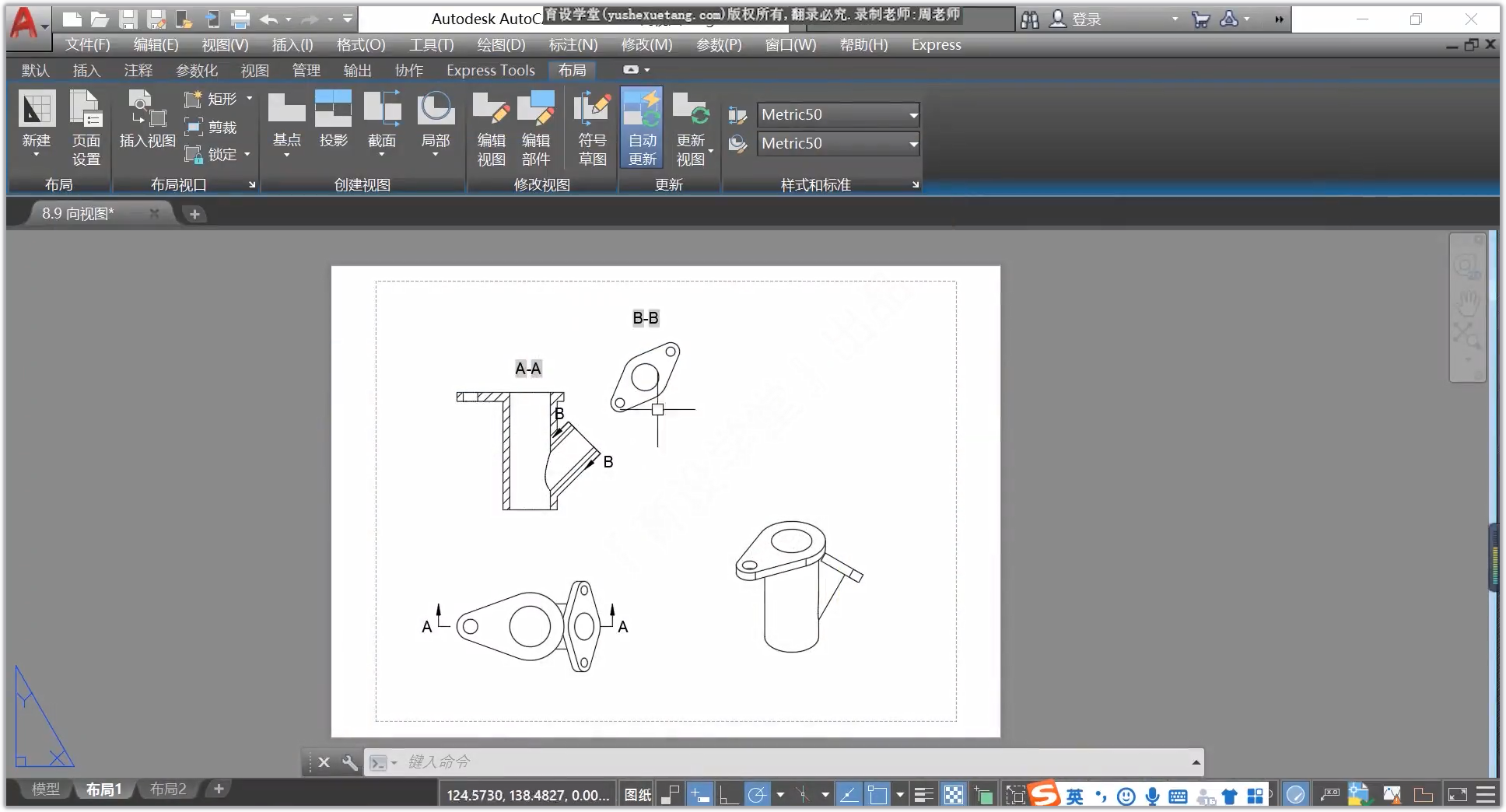Viewport: 1506px width, 812px height.
Task: Open the lower Metric50 detail style dropdown
Action: tap(839, 144)
